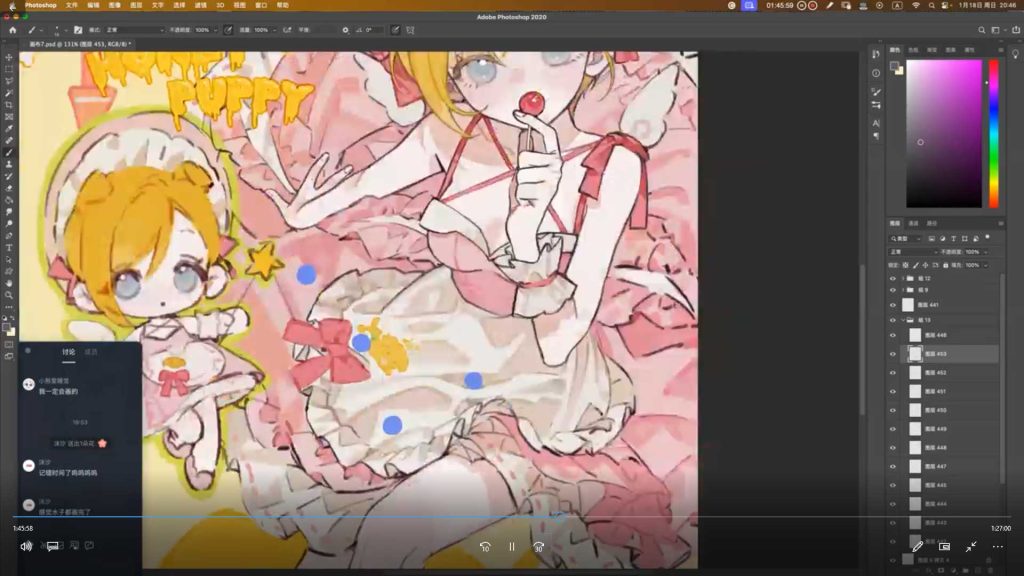Select the Type tool
Screen dimensions: 1024x576
click(x=9, y=247)
